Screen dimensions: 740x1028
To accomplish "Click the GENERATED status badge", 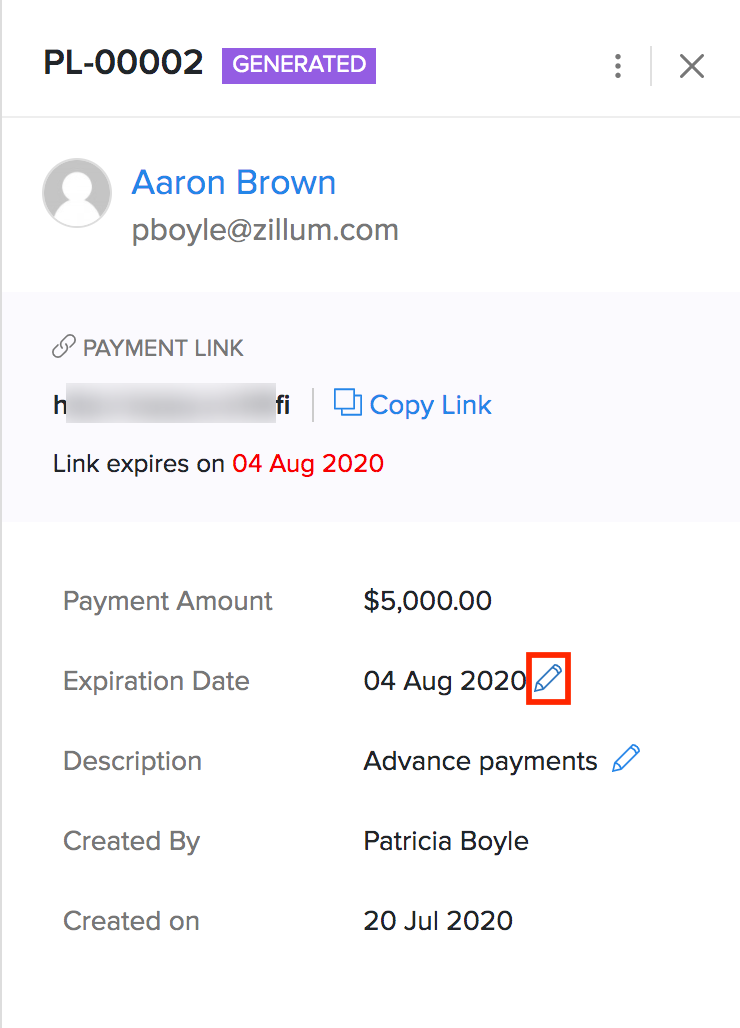I will [x=299, y=65].
